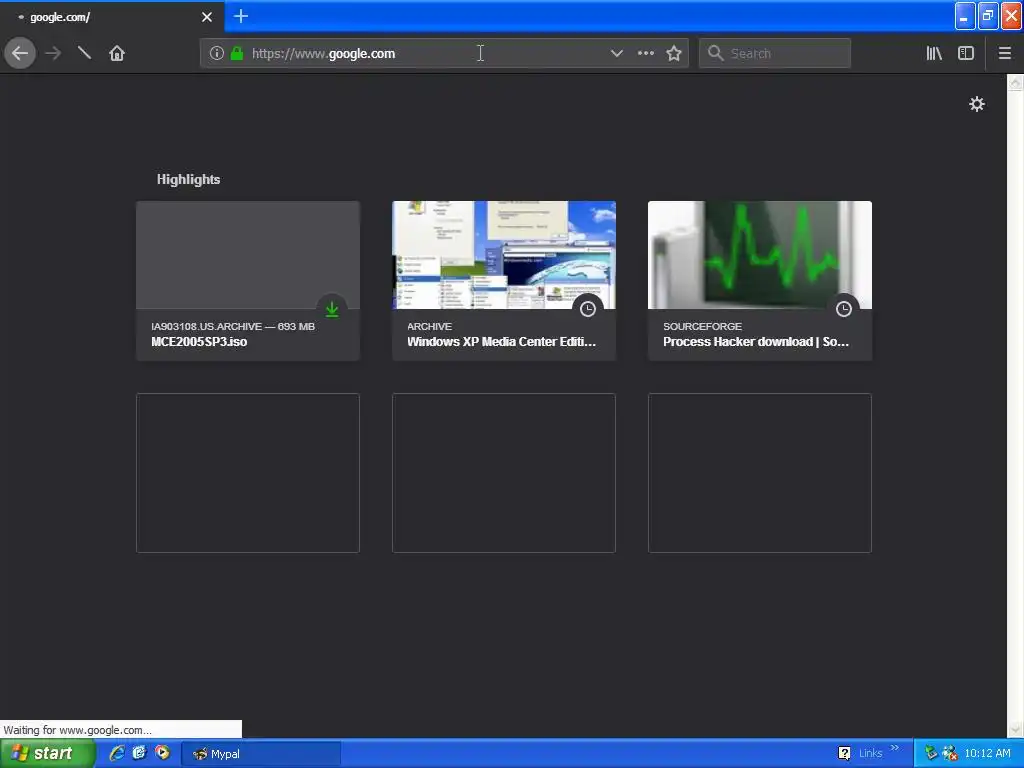Click the magnifier icon in search box
The width and height of the screenshot is (1024, 768).
715,53
